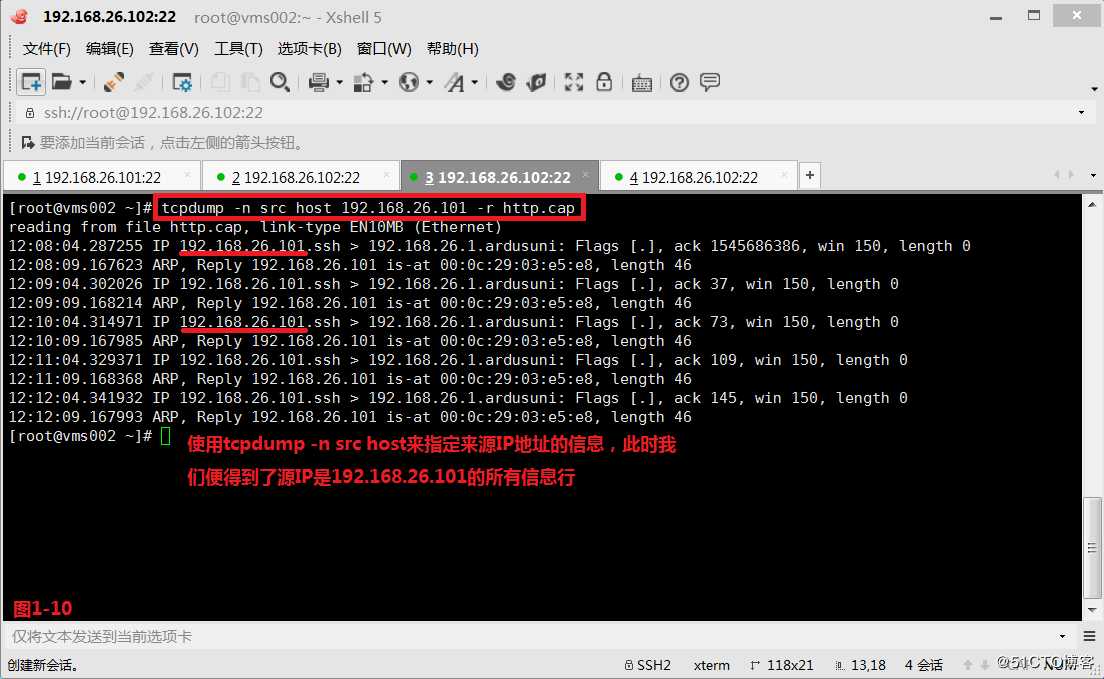Click the 4 会话 session count
This screenshot has height=679, width=1104.
[924, 665]
